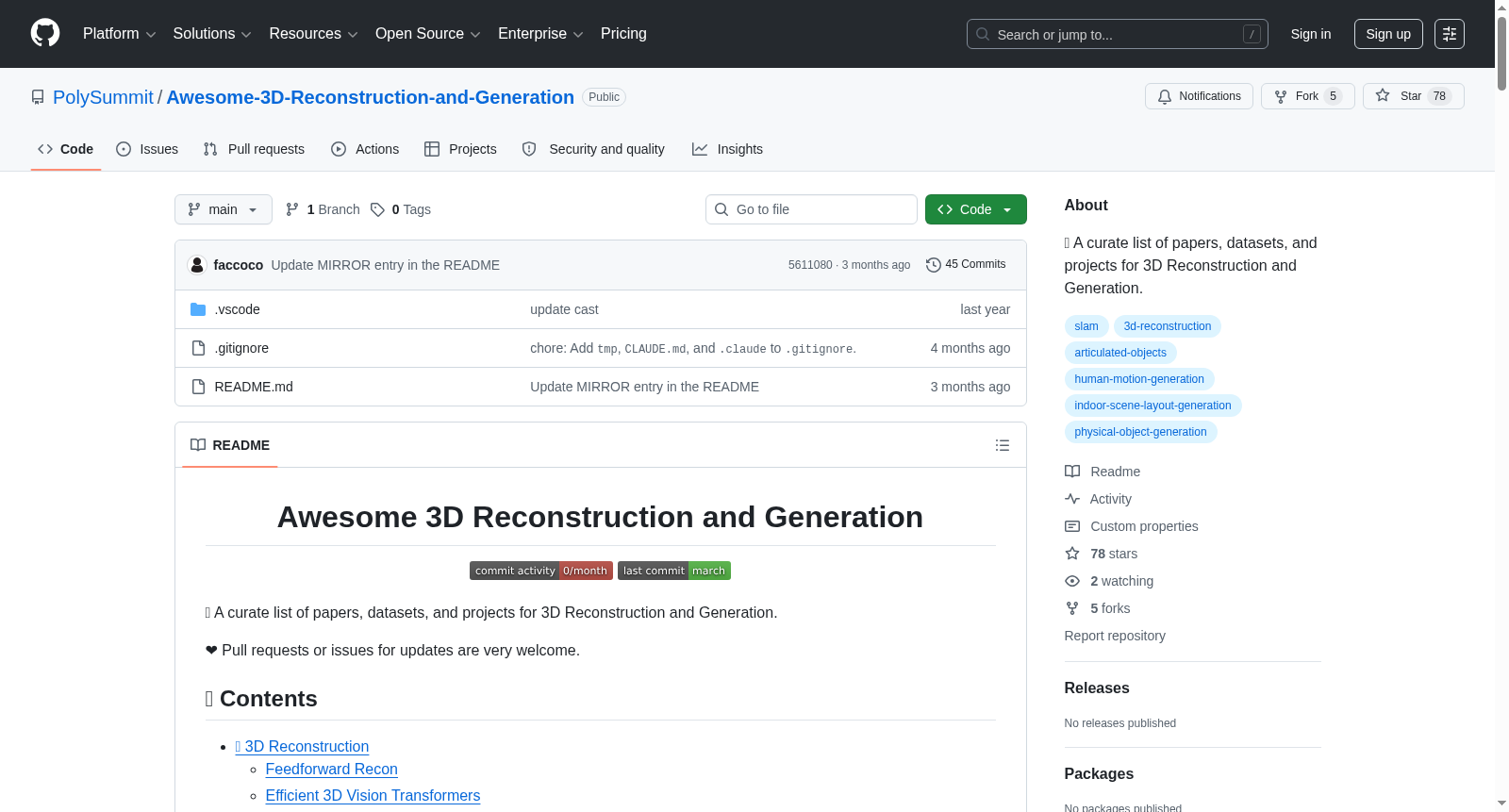
Task: Click the forks icon in About sidebar
Action: (1072, 608)
